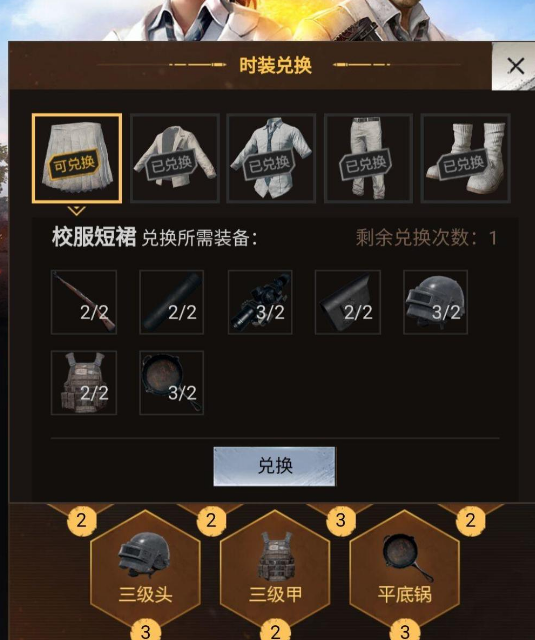The width and height of the screenshot is (535, 640).
Task: Select the white shirt with tie
Action: coord(271,158)
